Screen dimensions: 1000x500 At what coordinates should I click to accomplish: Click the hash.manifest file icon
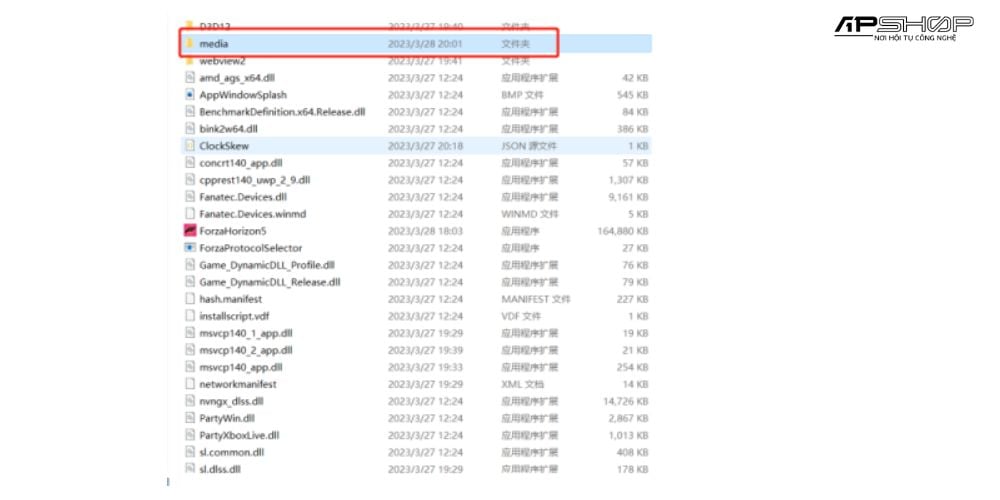(x=190, y=299)
